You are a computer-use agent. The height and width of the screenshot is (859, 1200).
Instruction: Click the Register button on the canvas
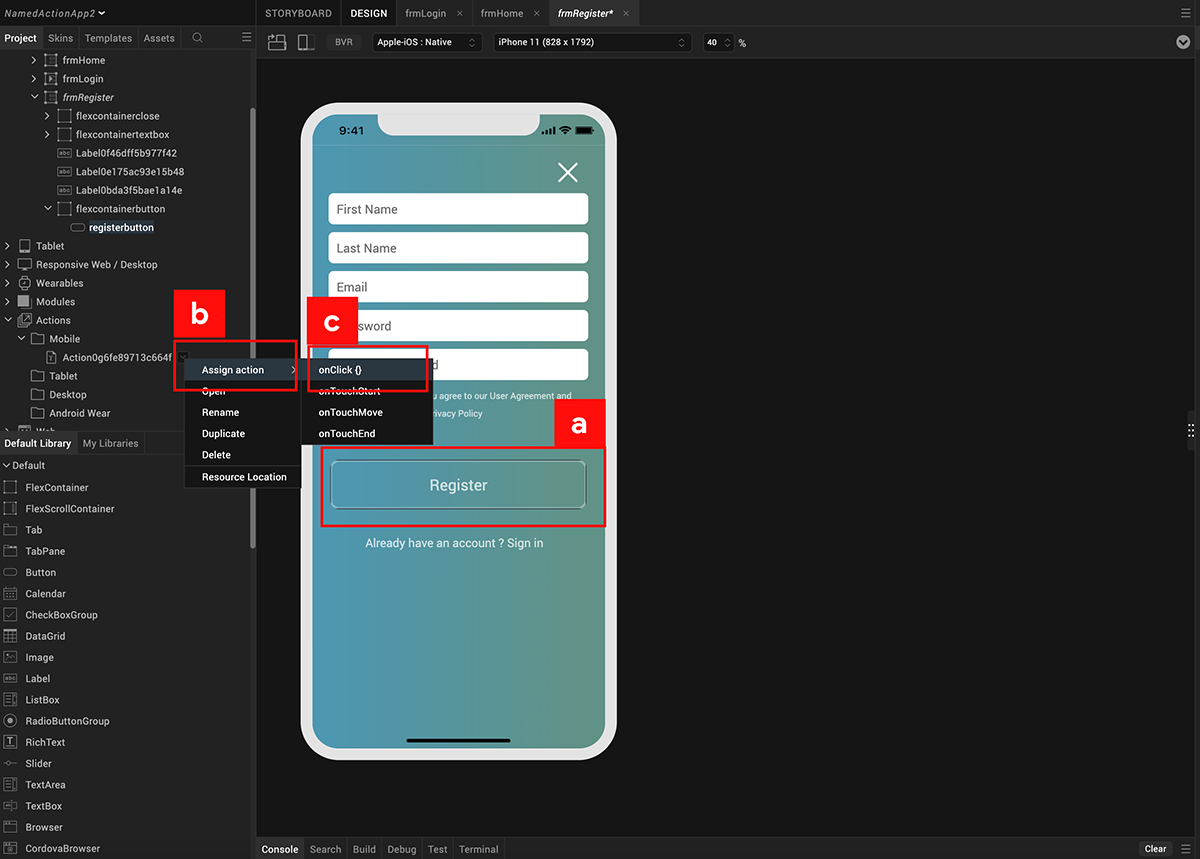(x=458, y=485)
